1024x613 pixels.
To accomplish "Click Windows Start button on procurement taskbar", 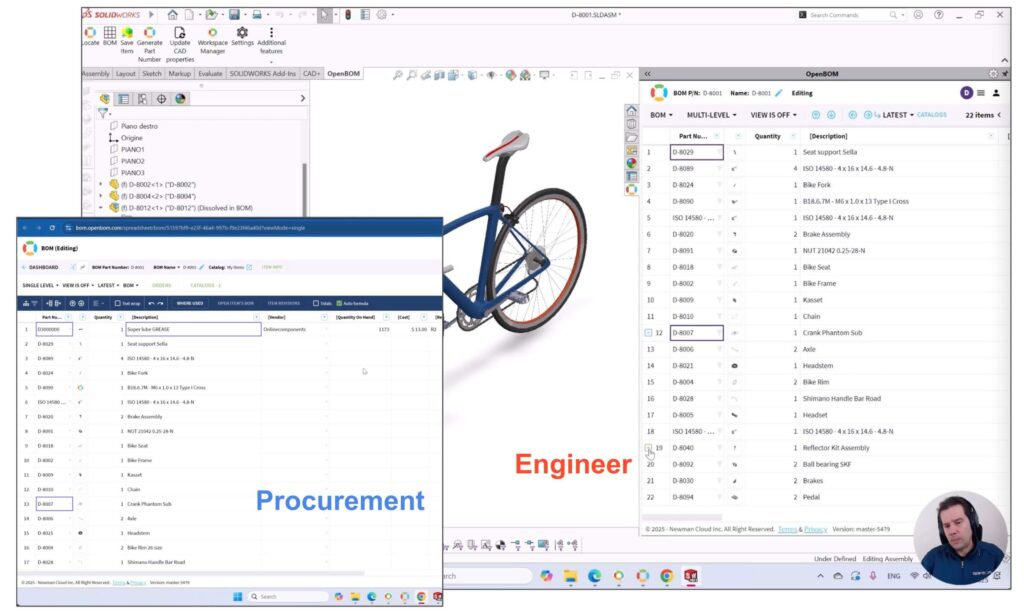I will pyautogui.click(x=238, y=597).
